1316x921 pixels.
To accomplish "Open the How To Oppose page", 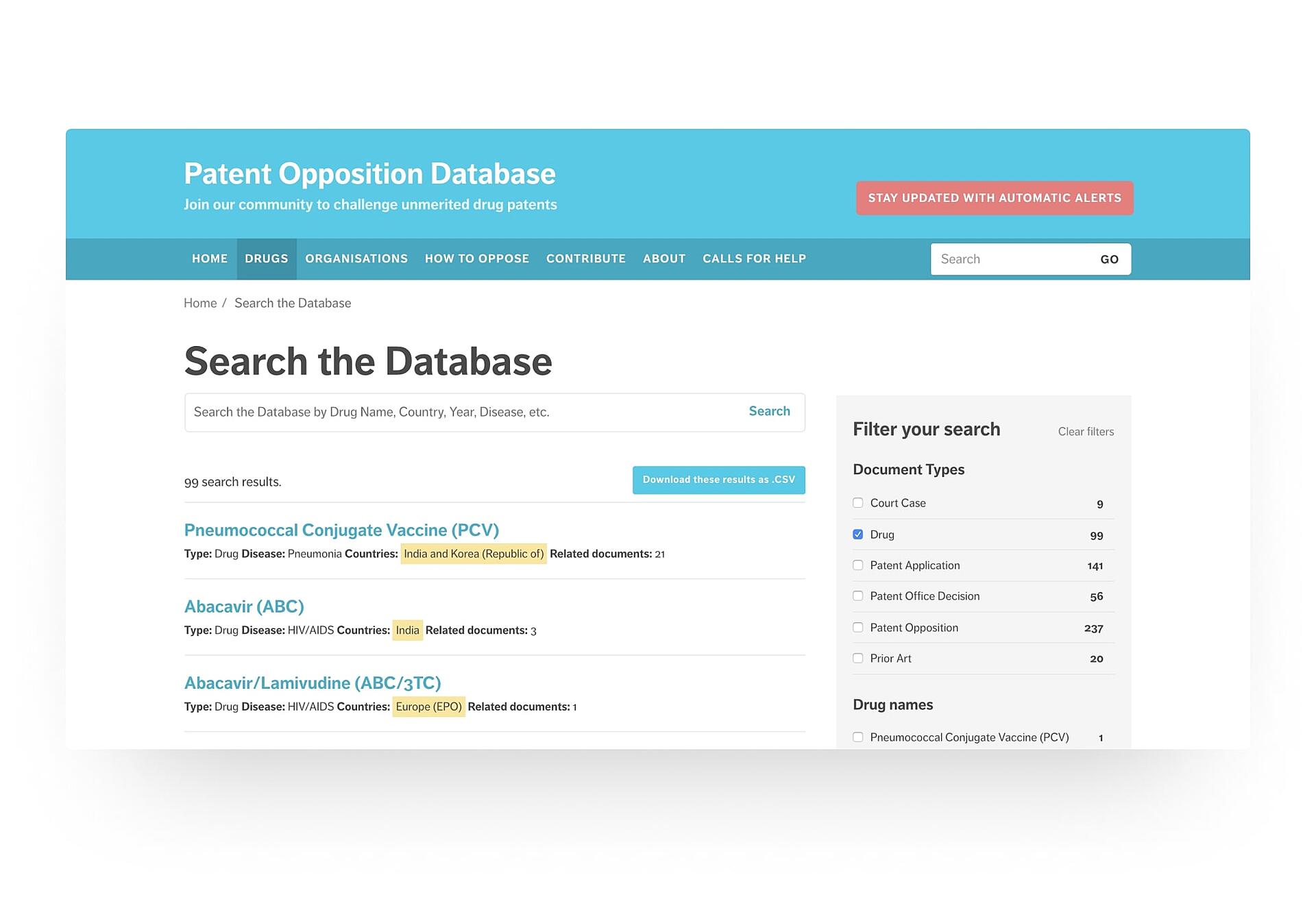I will (x=476, y=259).
